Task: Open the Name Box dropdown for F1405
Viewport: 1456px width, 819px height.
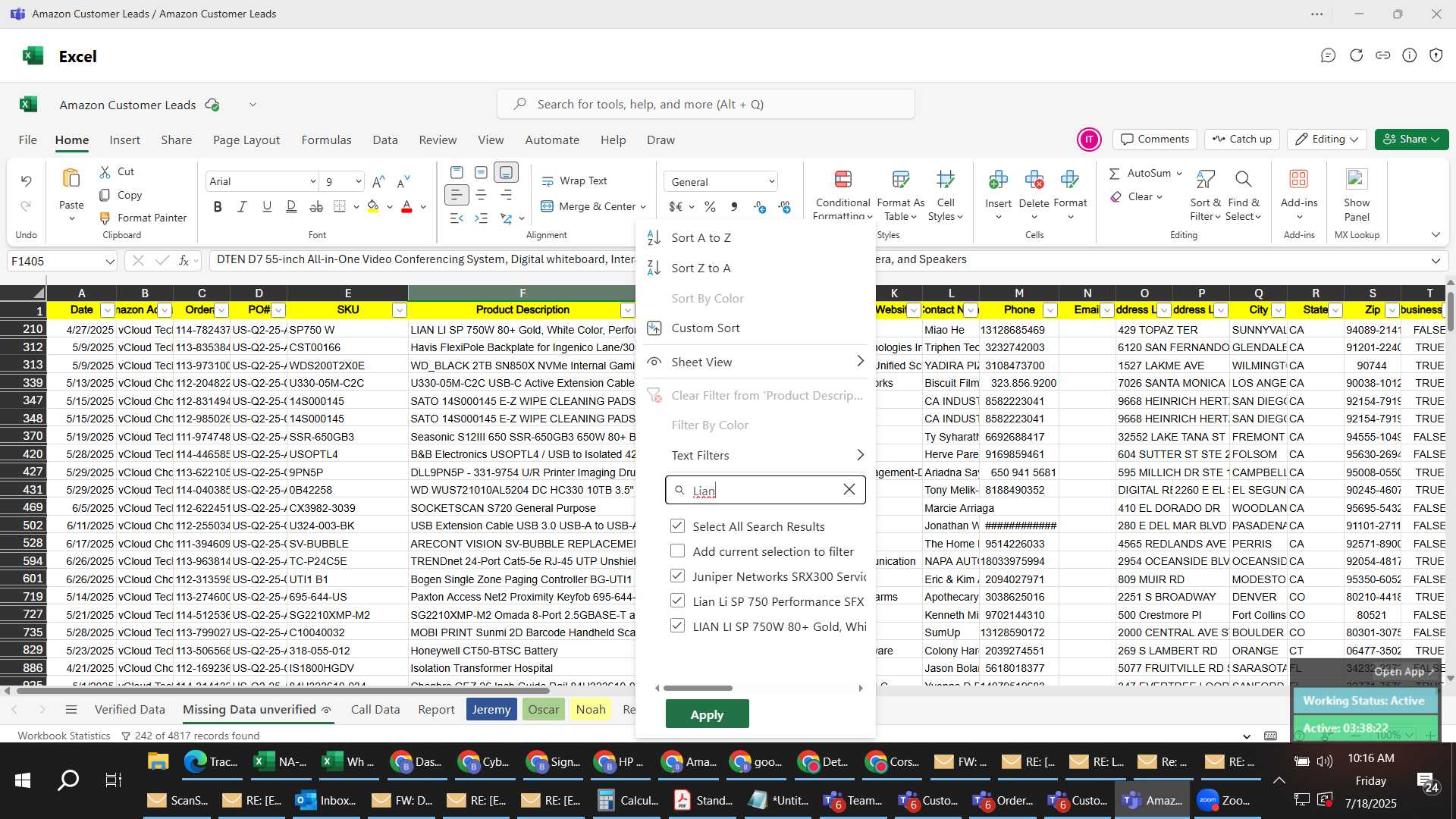Action: (x=109, y=262)
